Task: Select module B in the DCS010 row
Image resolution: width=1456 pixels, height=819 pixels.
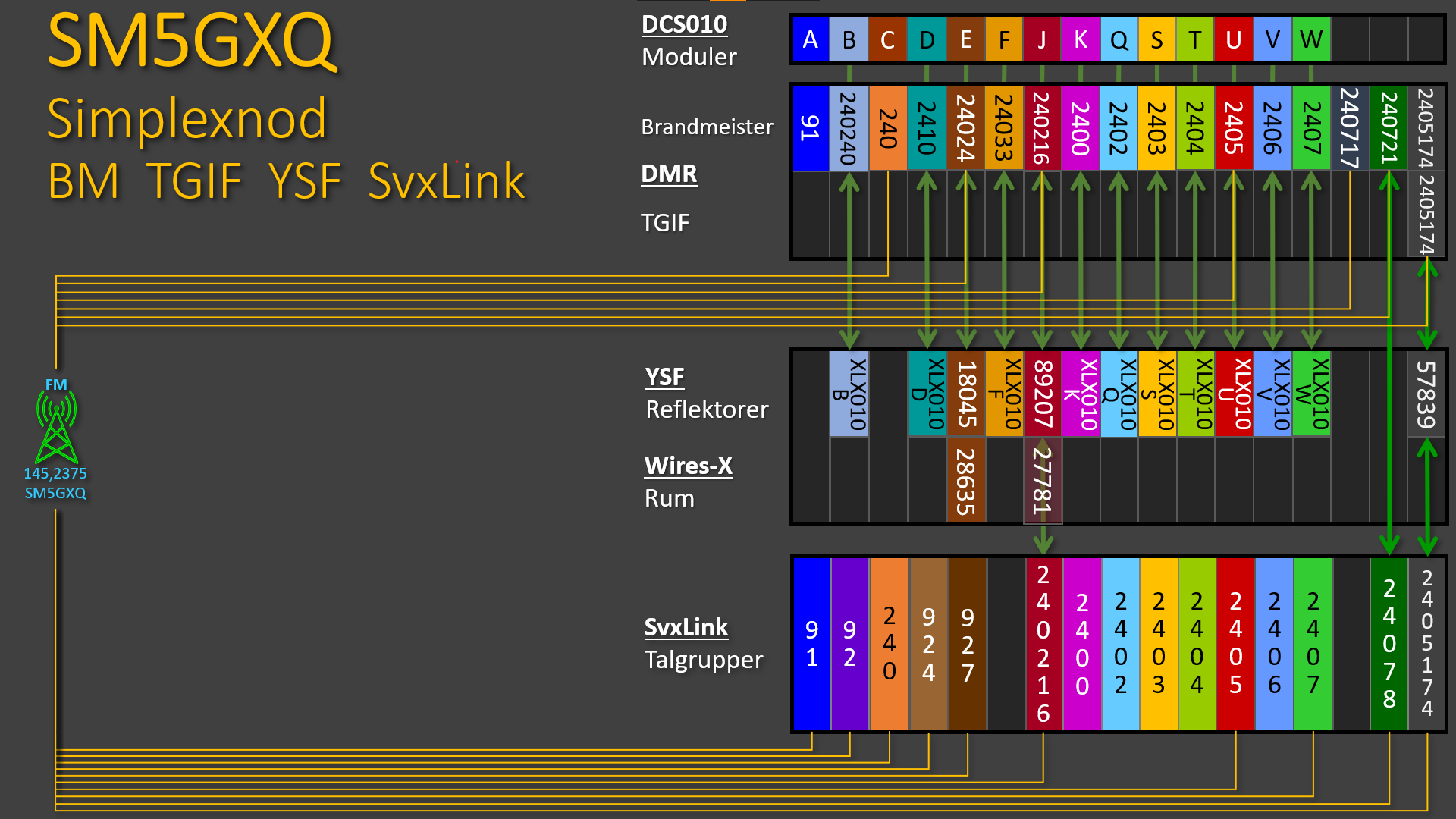Action: point(849,39)
